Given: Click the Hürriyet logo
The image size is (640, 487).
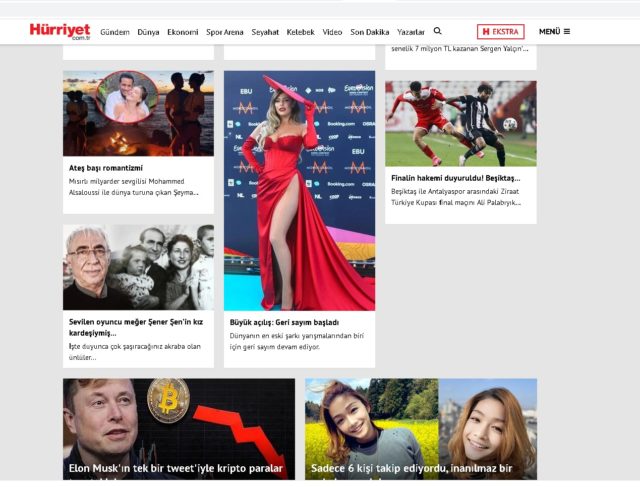Looking at the screenshot, I should click(59, 31).
